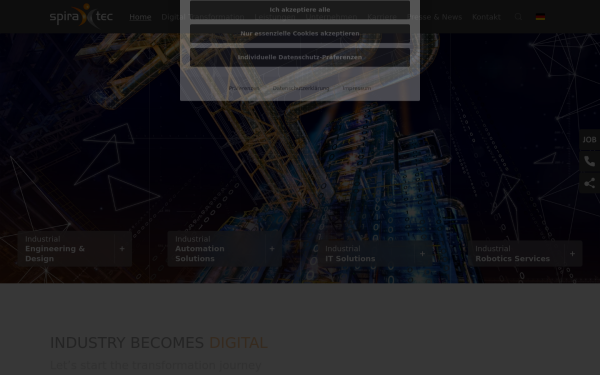Click the spiratec logo
Image resolution: width=600 pixels, height=375 pixels.
click(81, 16)
